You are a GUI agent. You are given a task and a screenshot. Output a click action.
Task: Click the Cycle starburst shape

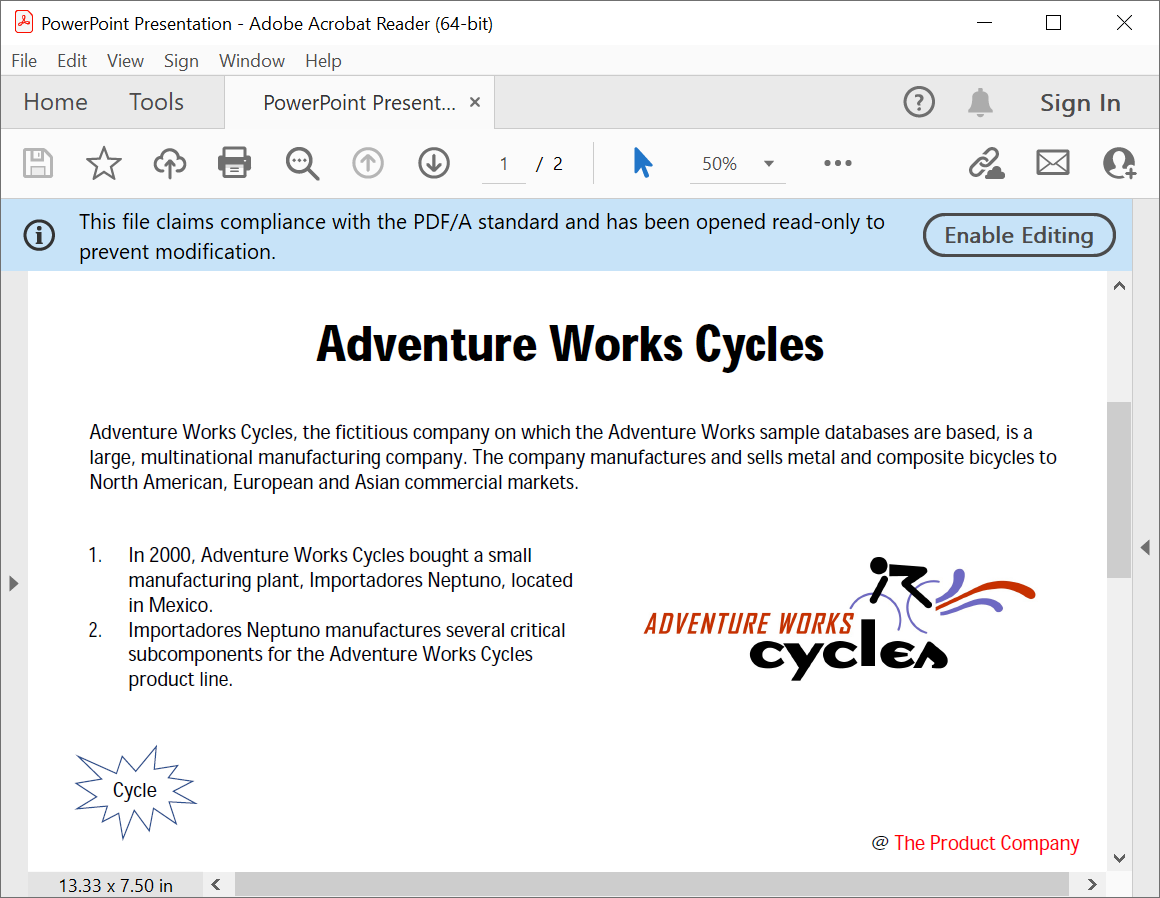coord(135,791)
